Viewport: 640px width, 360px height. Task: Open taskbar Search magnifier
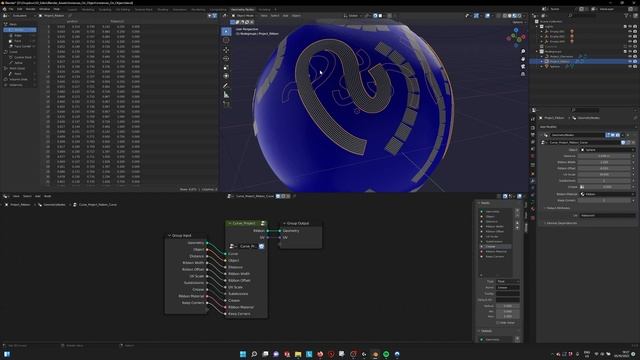click(x=254, y=354)
